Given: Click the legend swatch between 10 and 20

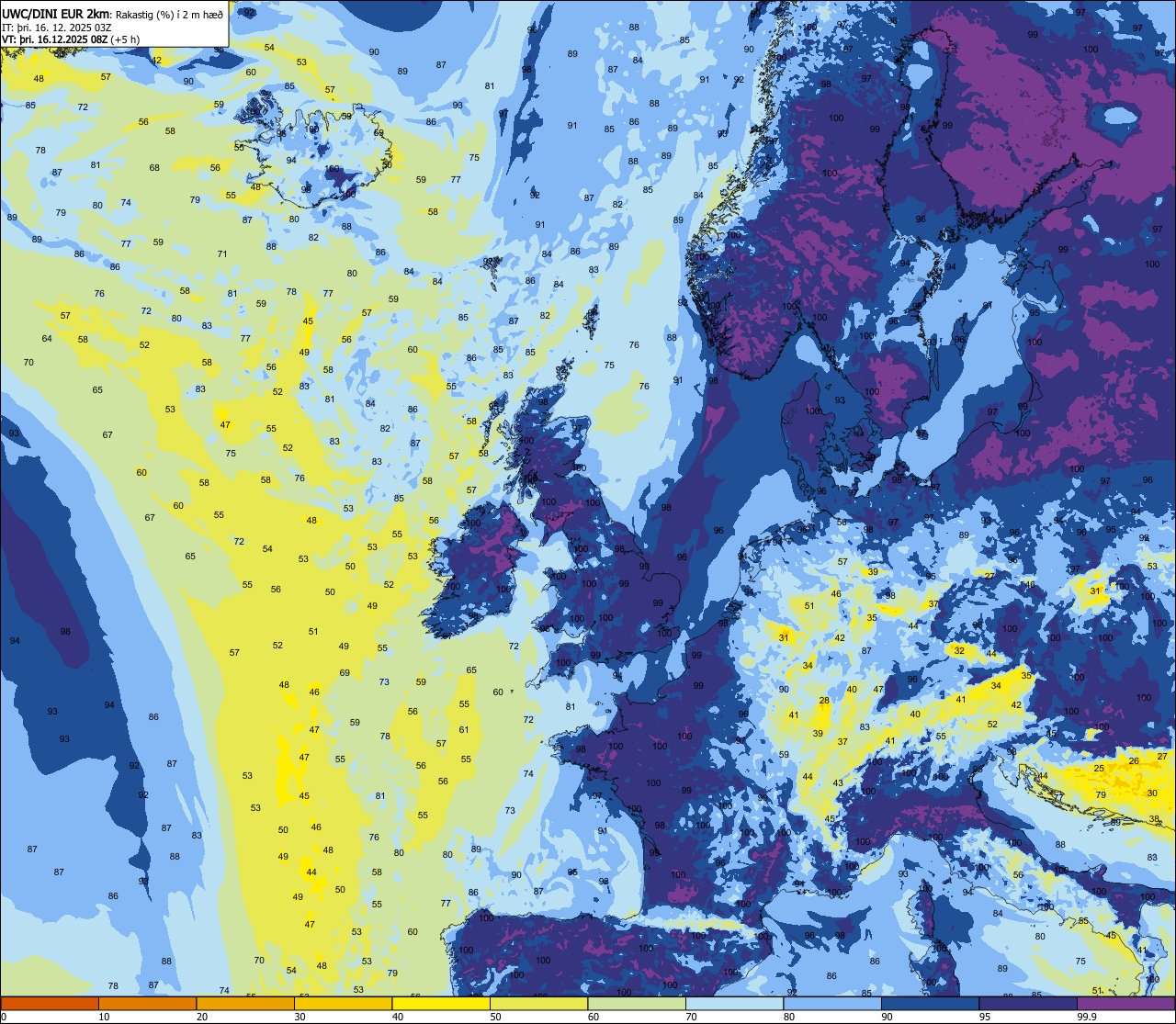Looking at the screenshot, I should pyautogui.click(x=147, y=1003).
